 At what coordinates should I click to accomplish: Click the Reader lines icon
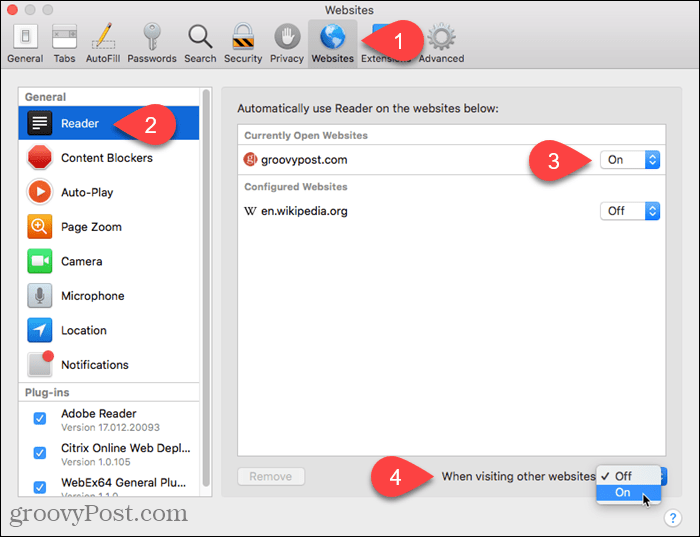point(40,123)
